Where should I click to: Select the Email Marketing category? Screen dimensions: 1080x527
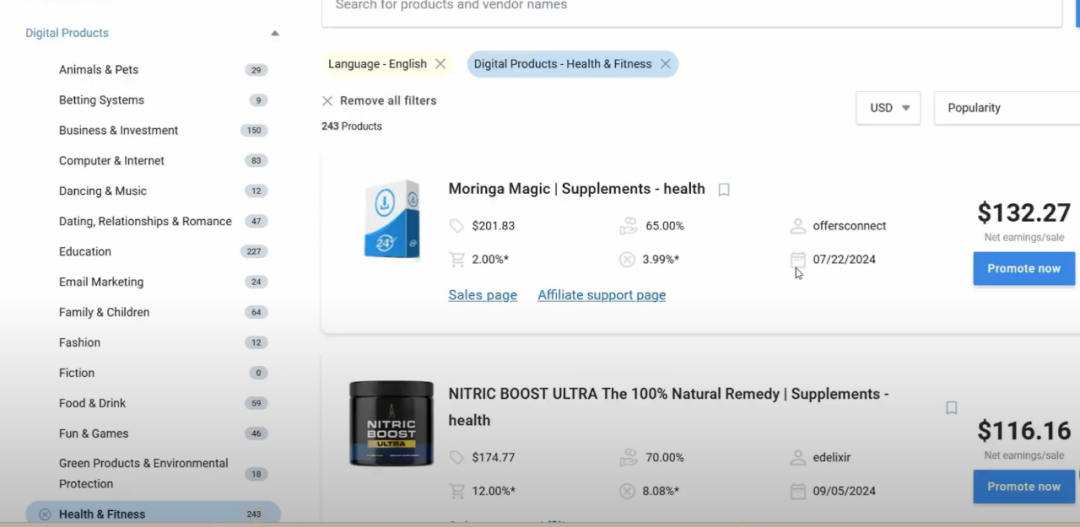[x=101, y=282]
